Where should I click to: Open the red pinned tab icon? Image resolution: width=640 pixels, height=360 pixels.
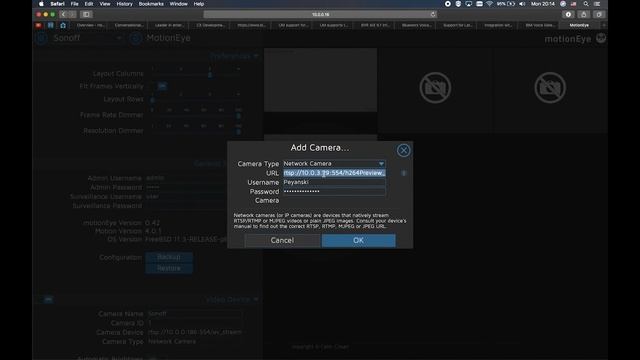pos(38,25)
